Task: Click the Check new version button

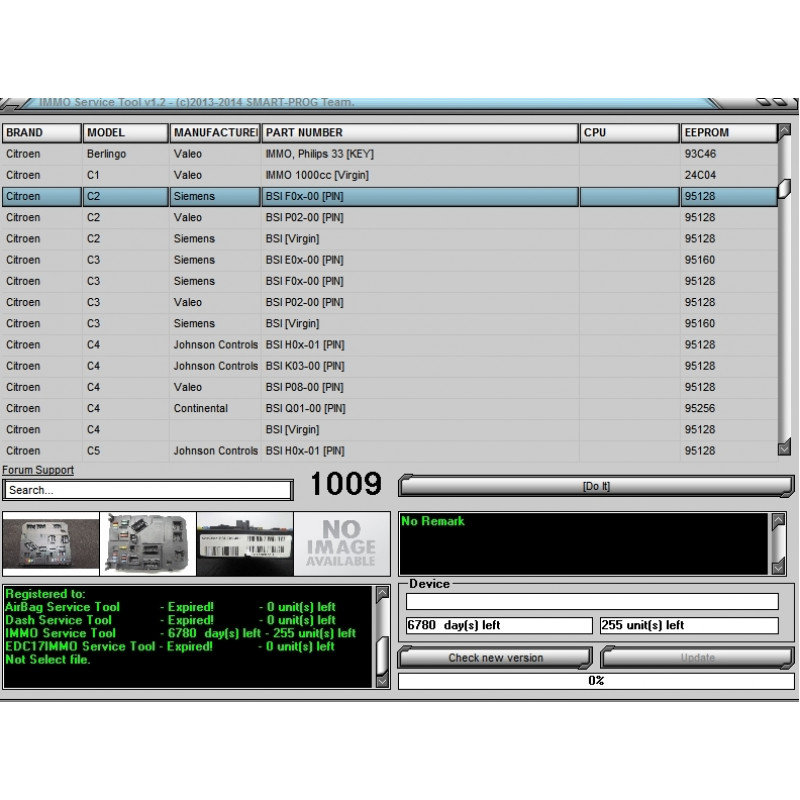Action: coord(494,658)
